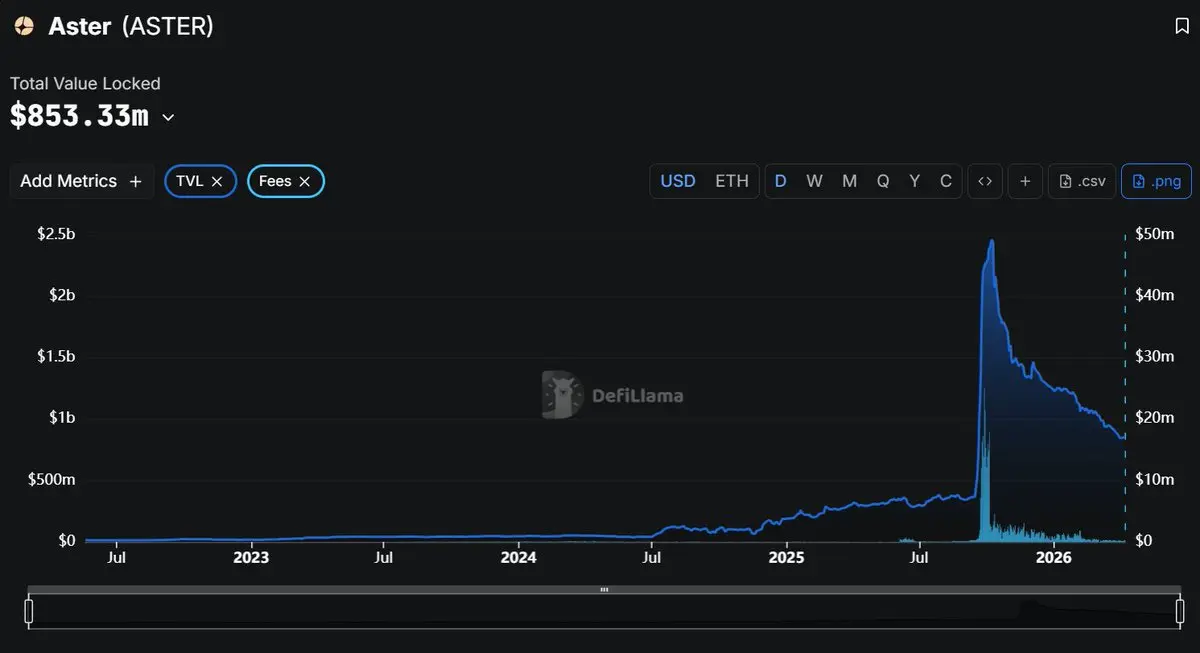Image resolution: width=1200 pixels, height=653 pixels.
Task: Click the range slider top grip
Action: [x=604, y=590]
